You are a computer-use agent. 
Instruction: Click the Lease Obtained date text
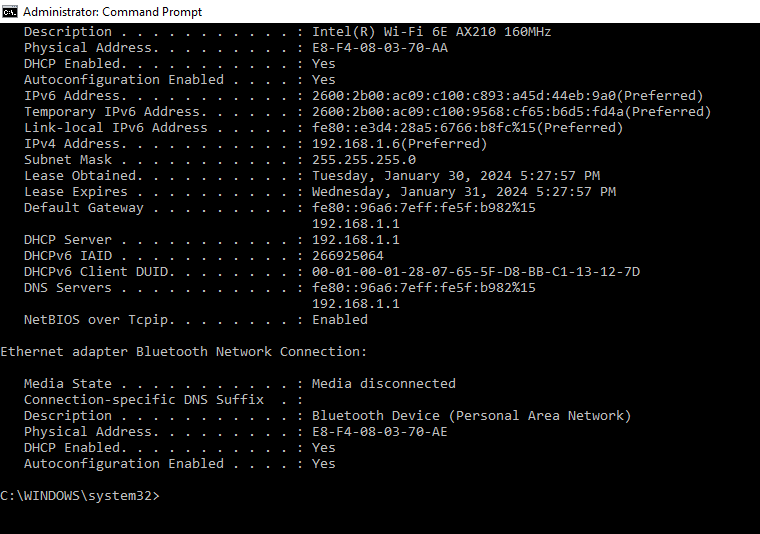[x=456, y=175]
